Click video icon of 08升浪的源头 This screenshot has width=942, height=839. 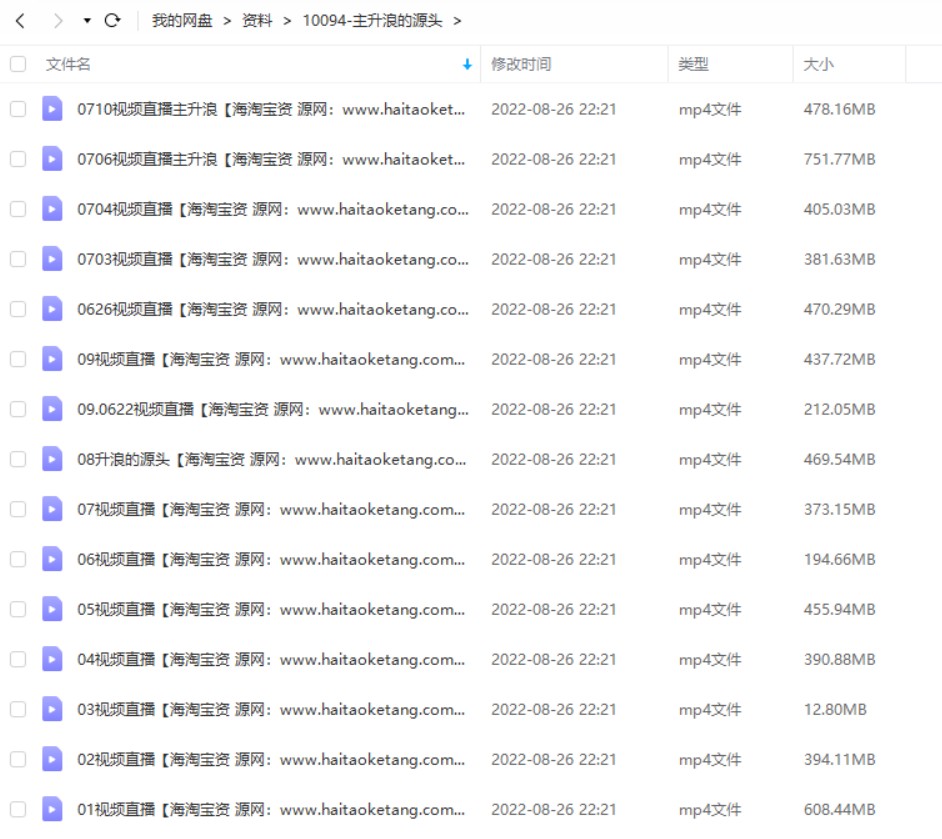(x=52, y=459)
